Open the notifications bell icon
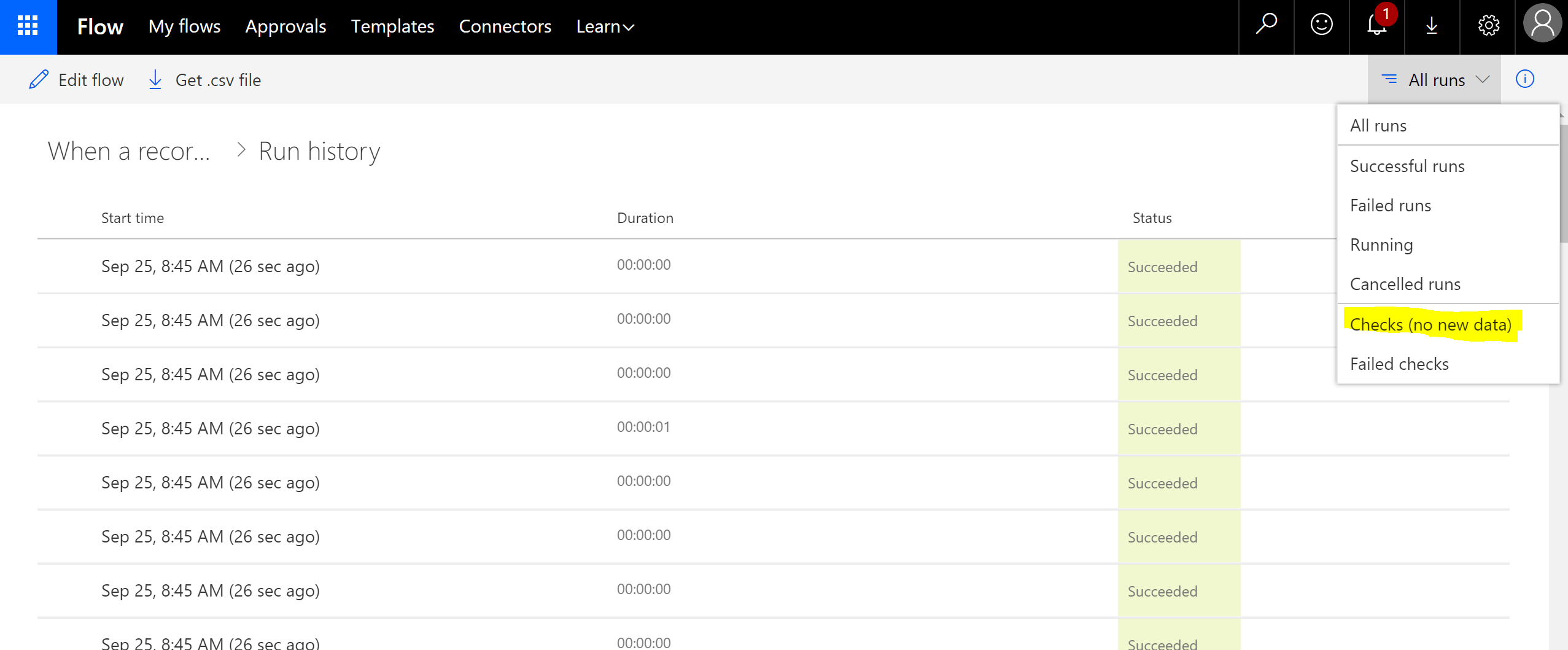 [x=1376, y=26]
